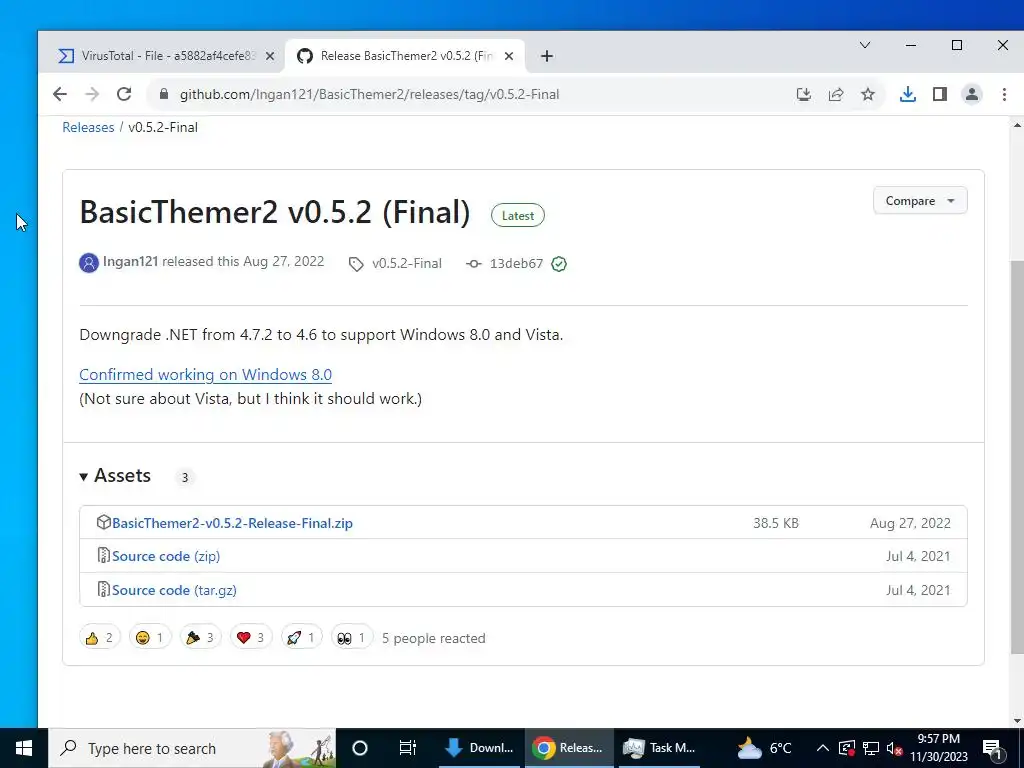Open the notification center icon
The image size is (1024, 768).
tap(993, 748)
